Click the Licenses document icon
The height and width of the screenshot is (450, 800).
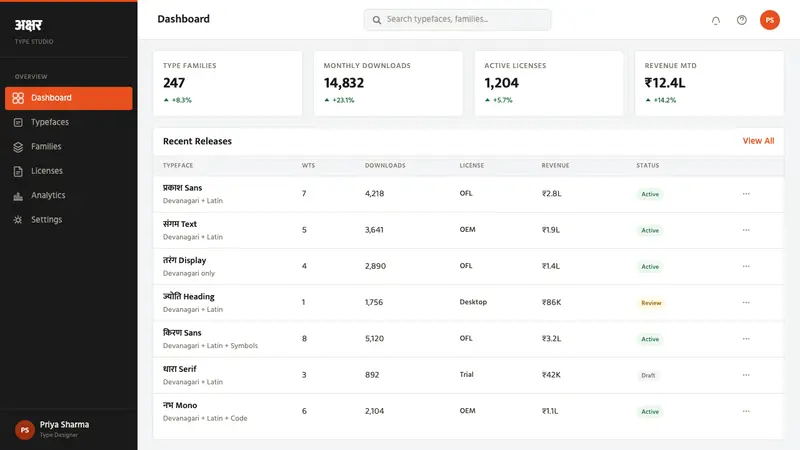click(18, 171)
